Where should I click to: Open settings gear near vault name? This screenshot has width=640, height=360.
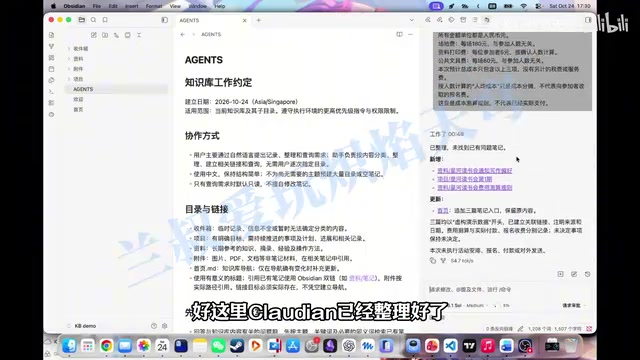pyautogui.click(x=164, y=326)
